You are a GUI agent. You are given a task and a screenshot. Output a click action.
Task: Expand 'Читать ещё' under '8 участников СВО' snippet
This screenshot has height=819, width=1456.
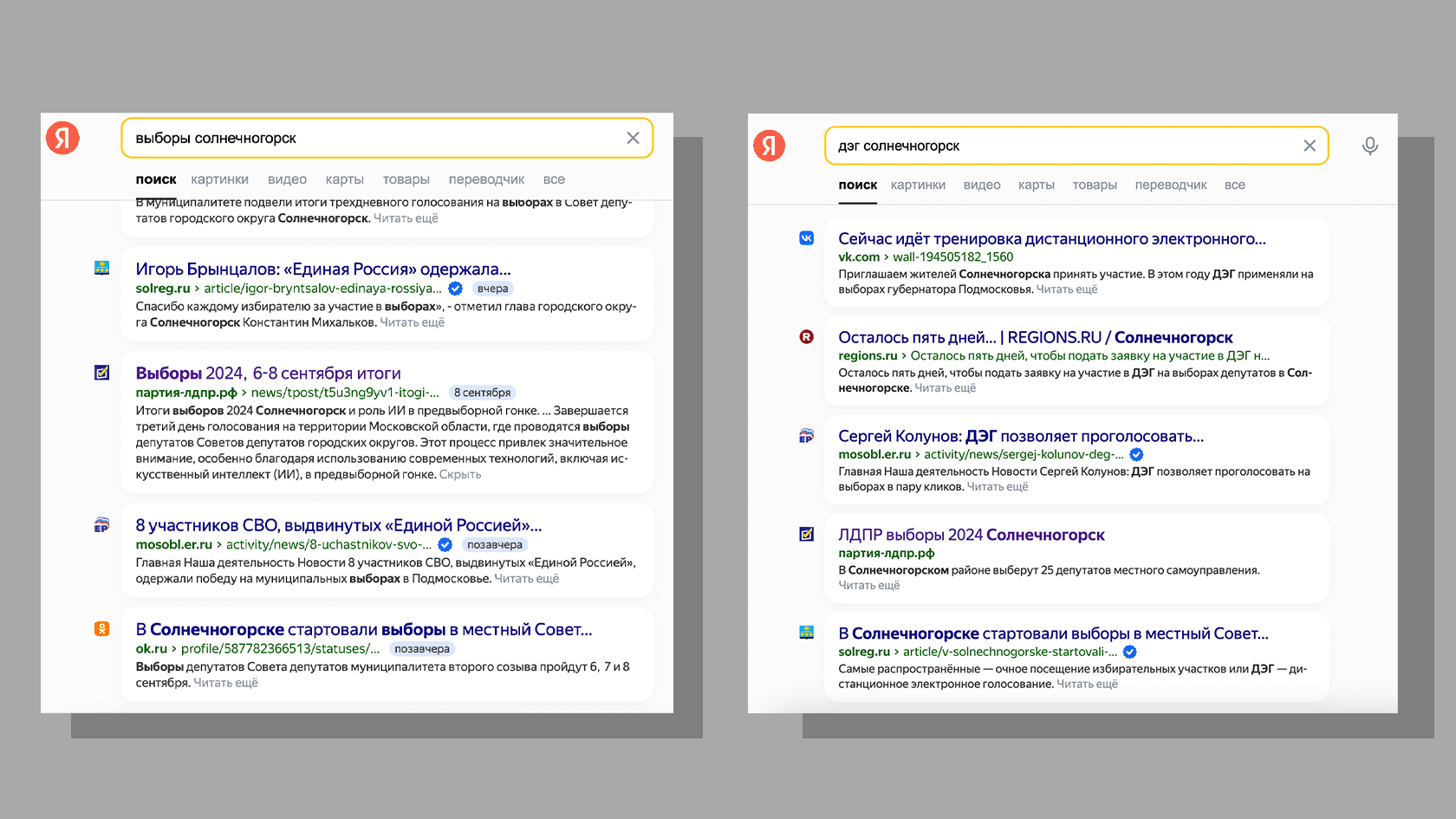pyautogui.click(x=527, y=579)
